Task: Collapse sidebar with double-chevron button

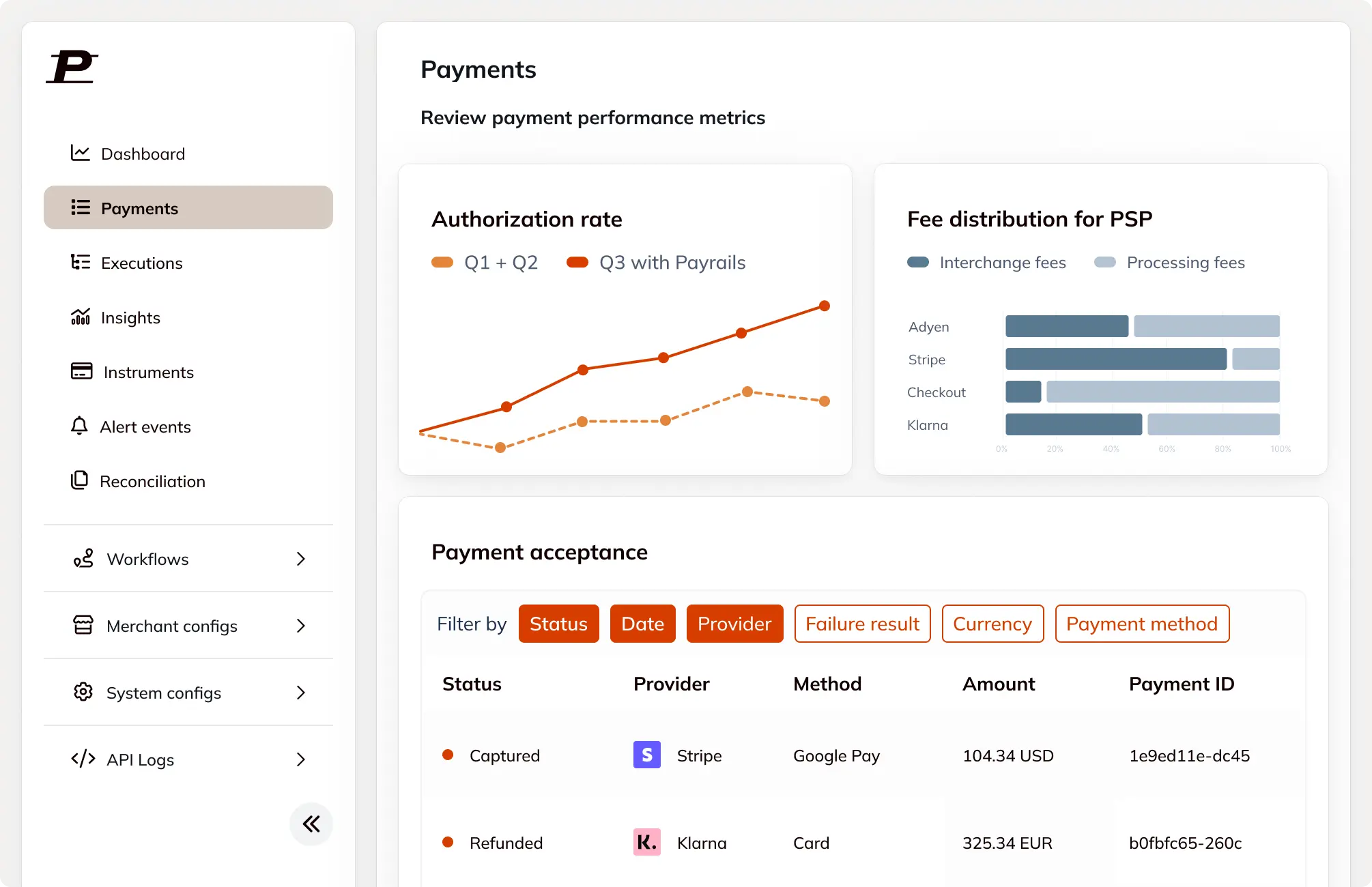Action: pos(311,824)
